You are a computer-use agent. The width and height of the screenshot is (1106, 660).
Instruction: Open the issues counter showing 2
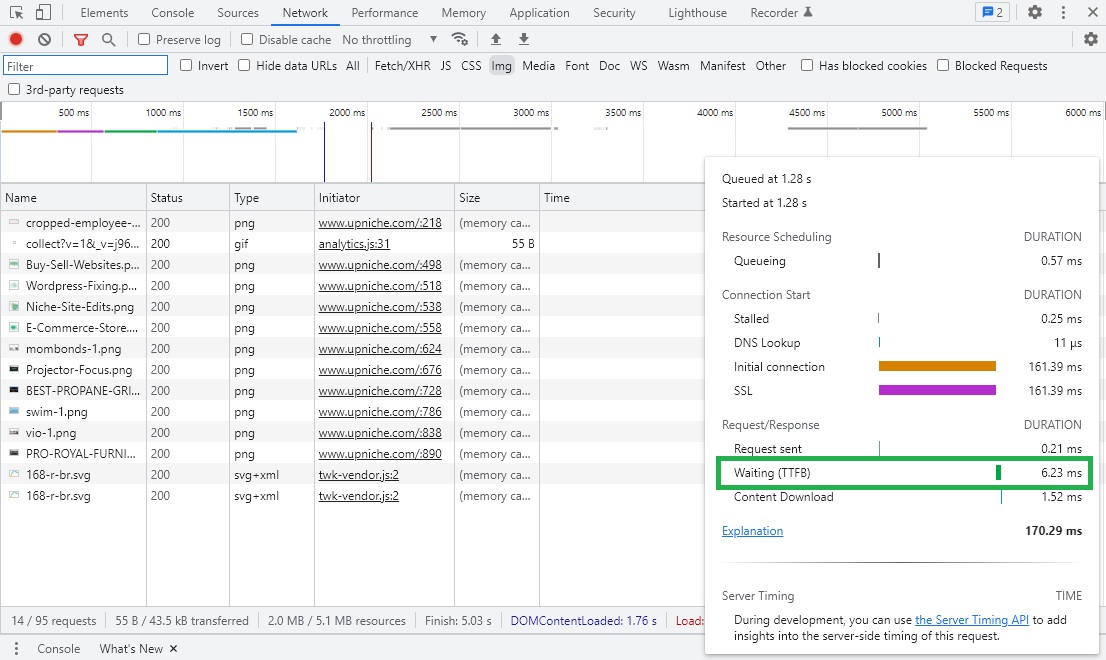point(992,13)
